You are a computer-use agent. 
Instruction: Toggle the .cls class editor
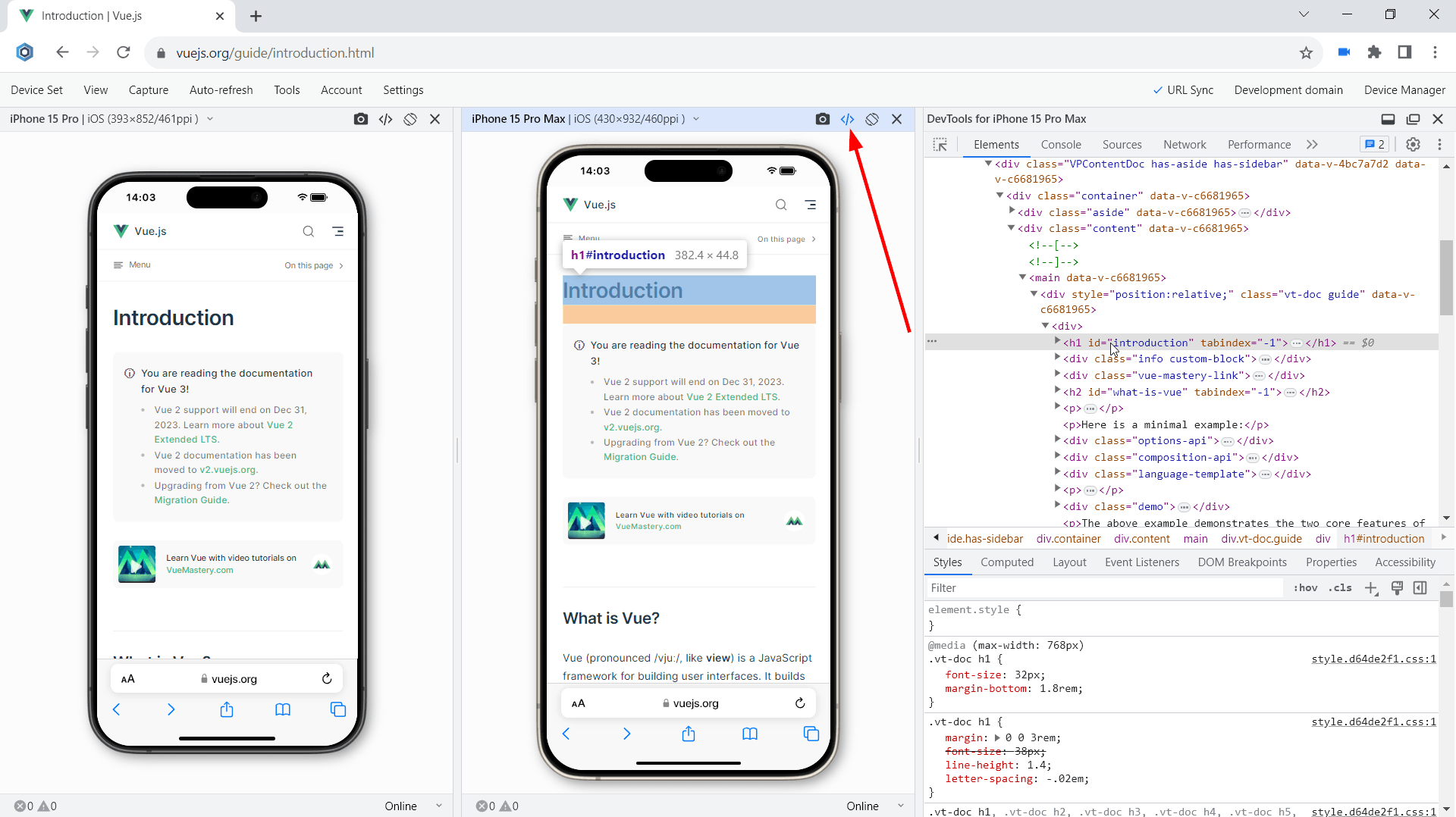1341,588
